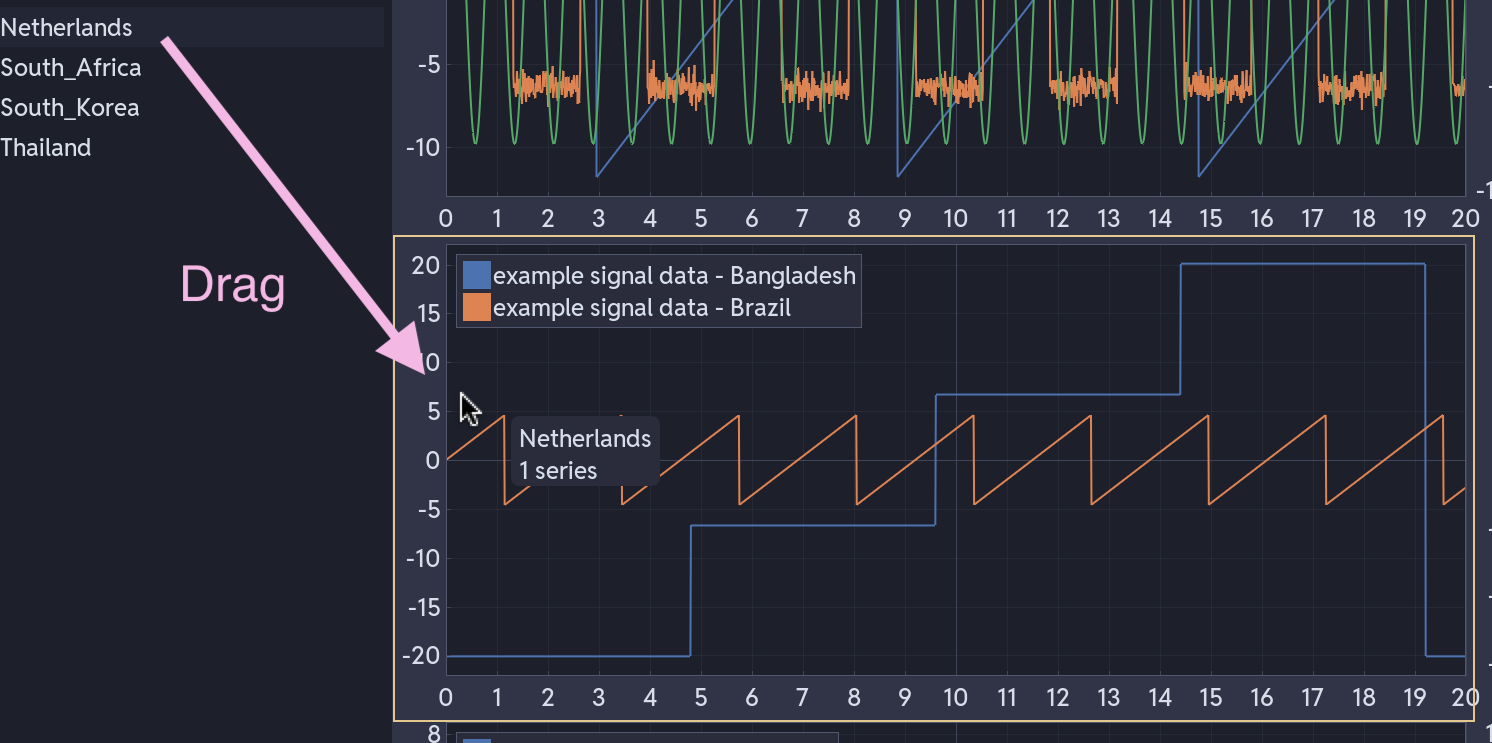Click x-axis tick 5 of the middle plot
The width and height of the screenshot is (1492, 743).
pos(700,696)
